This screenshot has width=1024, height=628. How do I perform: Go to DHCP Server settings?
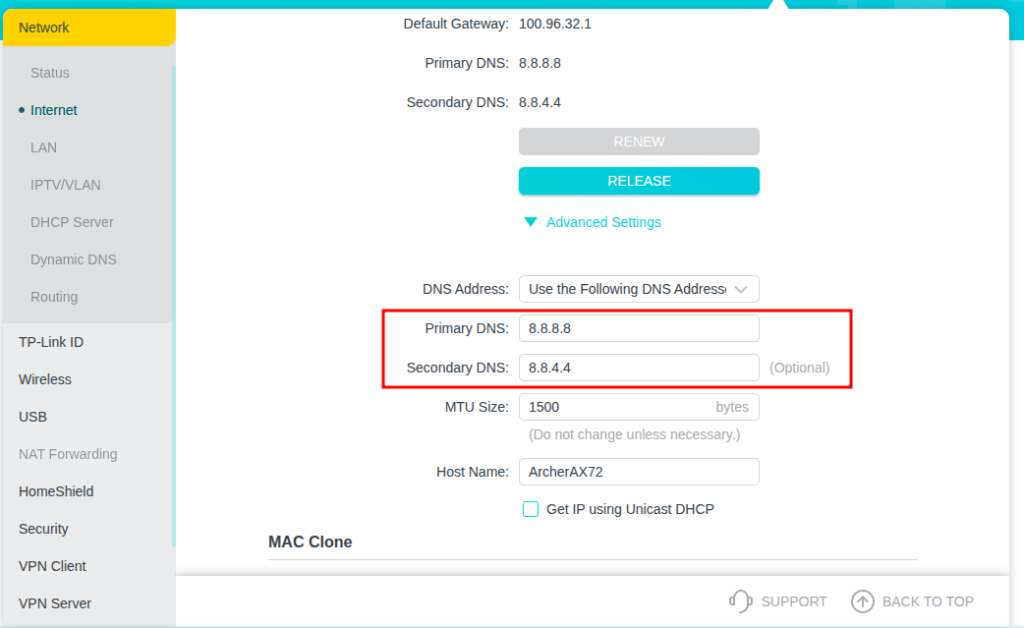(72, 222)
